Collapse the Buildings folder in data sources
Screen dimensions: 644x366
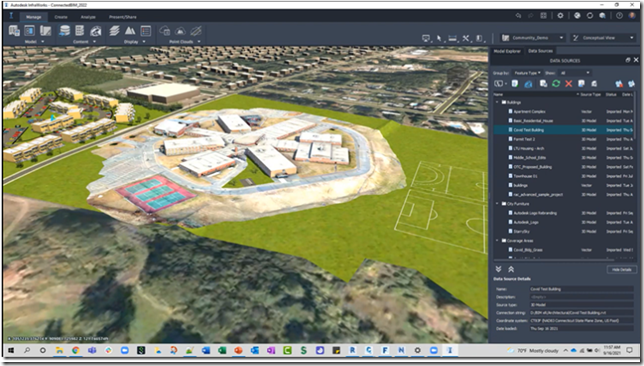click(x=497, y=102)
